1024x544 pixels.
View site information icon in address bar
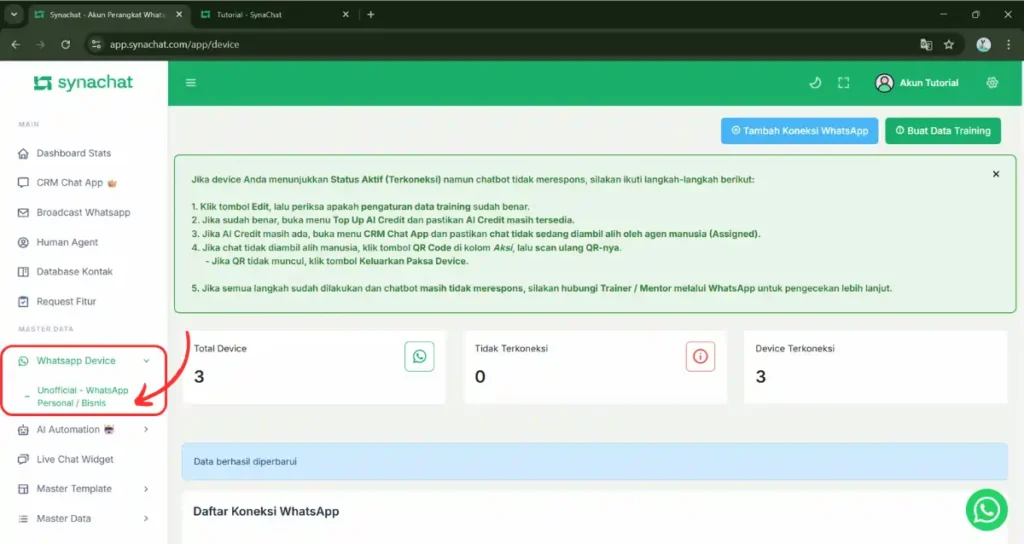pyautogui.click(x=96, y=44)
